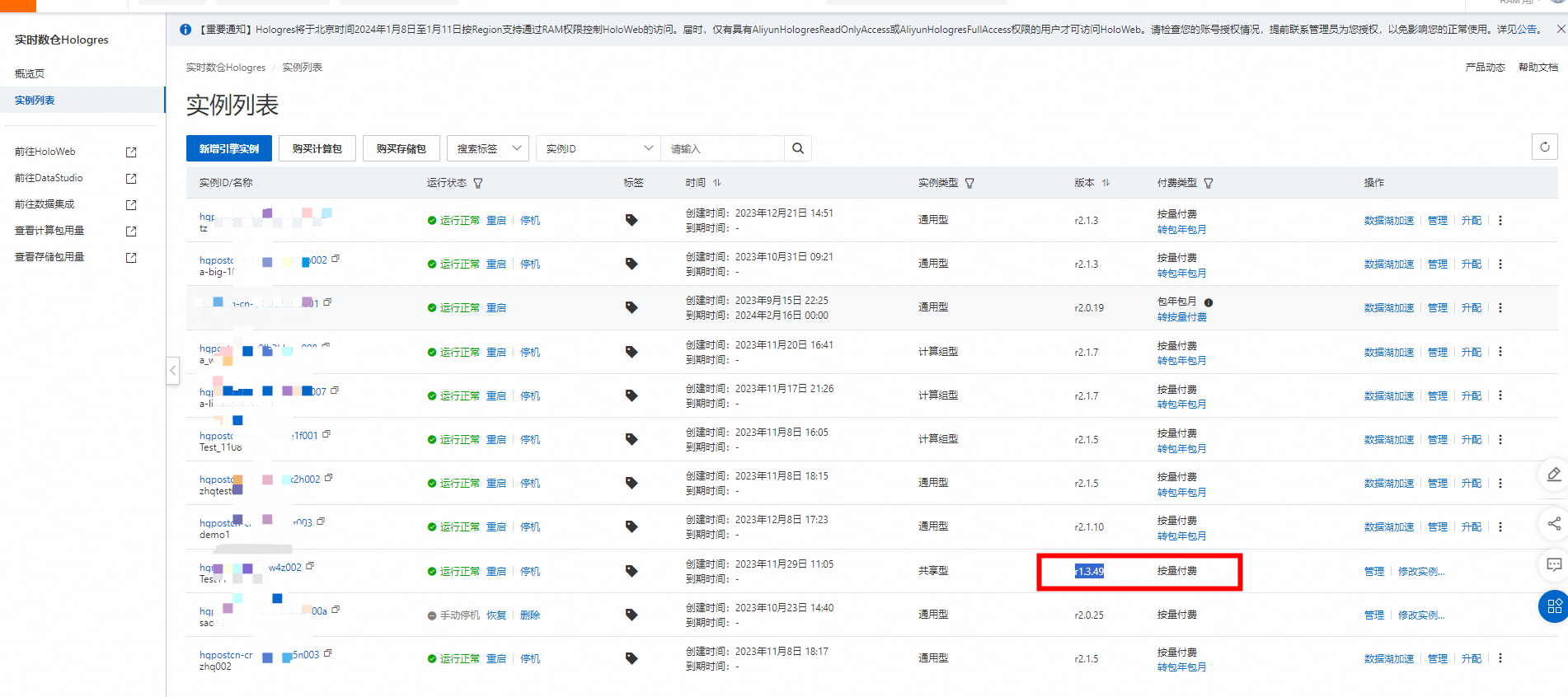
Task: Click 恢复 for manually stopped instance
Action: coord(496,615)
